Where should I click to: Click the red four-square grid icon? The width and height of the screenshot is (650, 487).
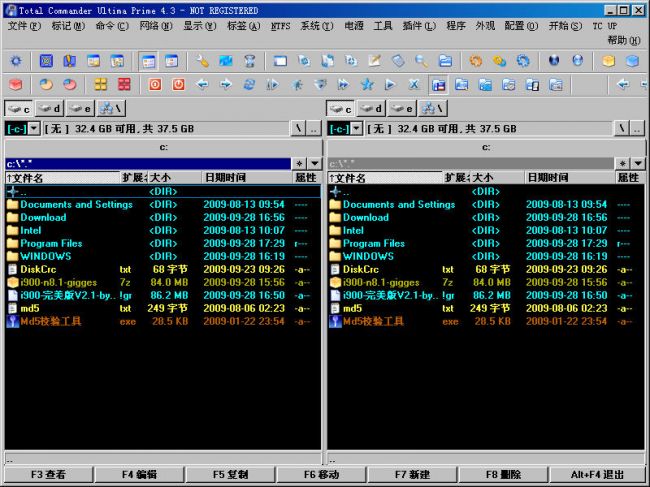[124, 85]
